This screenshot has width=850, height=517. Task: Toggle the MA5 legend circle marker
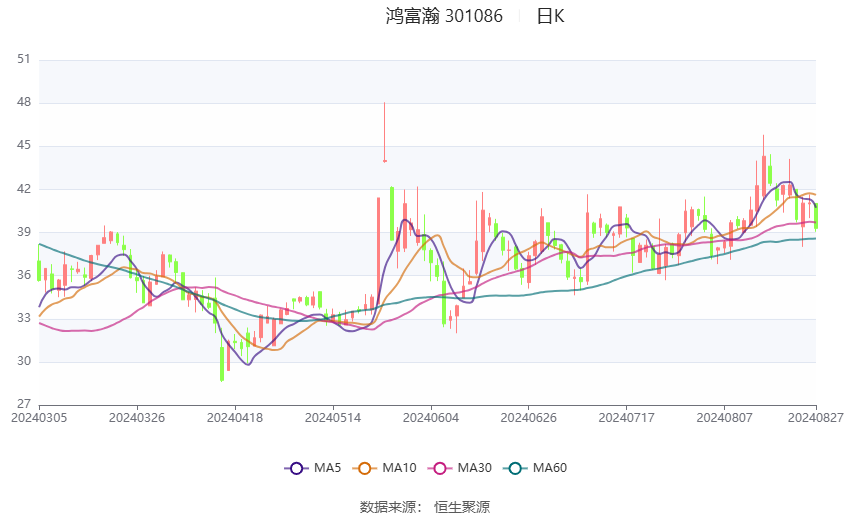coord(296,468)
